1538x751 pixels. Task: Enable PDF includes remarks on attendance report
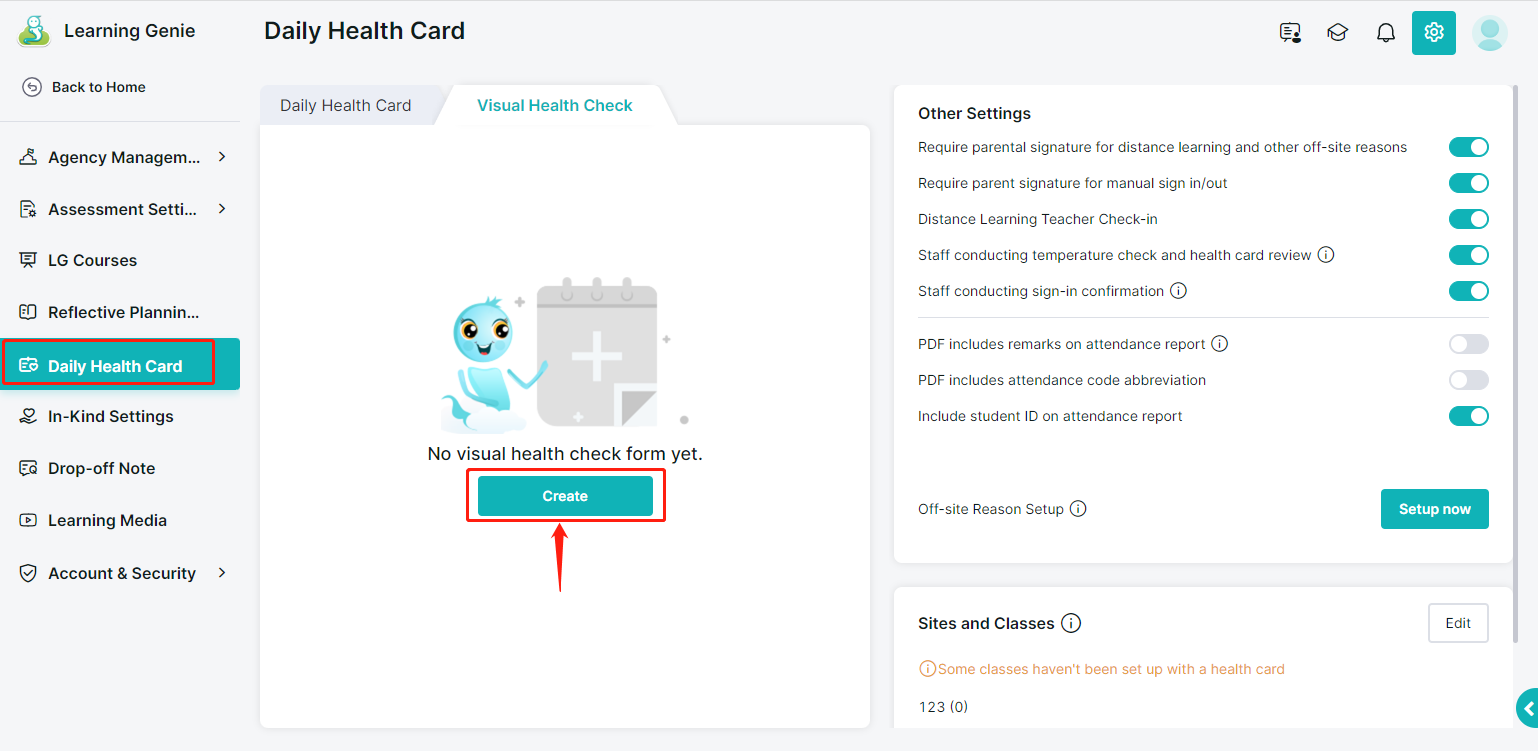[x=1468, y=344]
